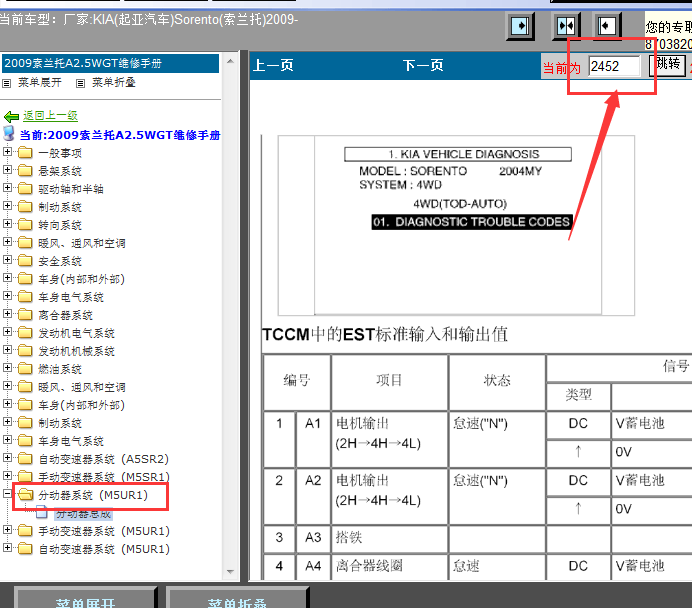Follow the 返回上一级 link
Viewport: 692px width, 608px height.
coord(50,116)
